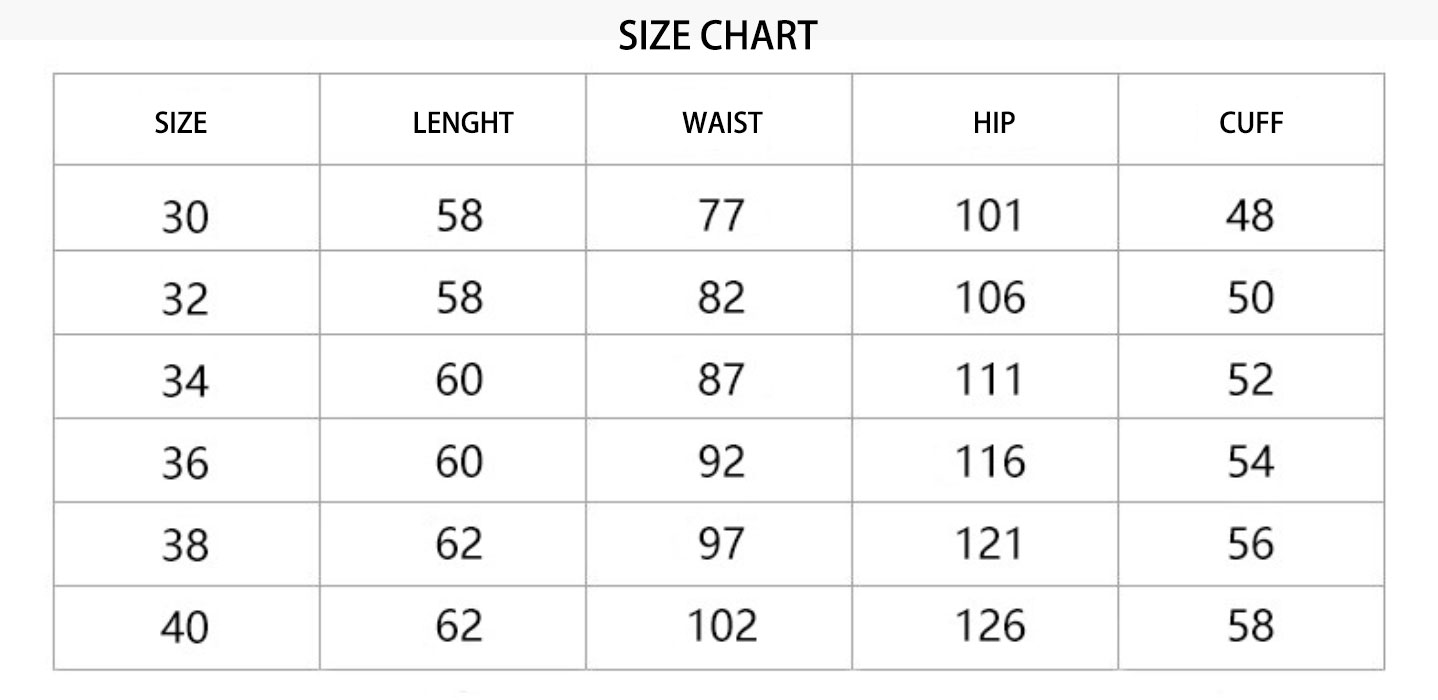Click size 32 in the SIZE column
This screenshot has width=1438, height=700.
pyautogui.click(x=185, y=299)
